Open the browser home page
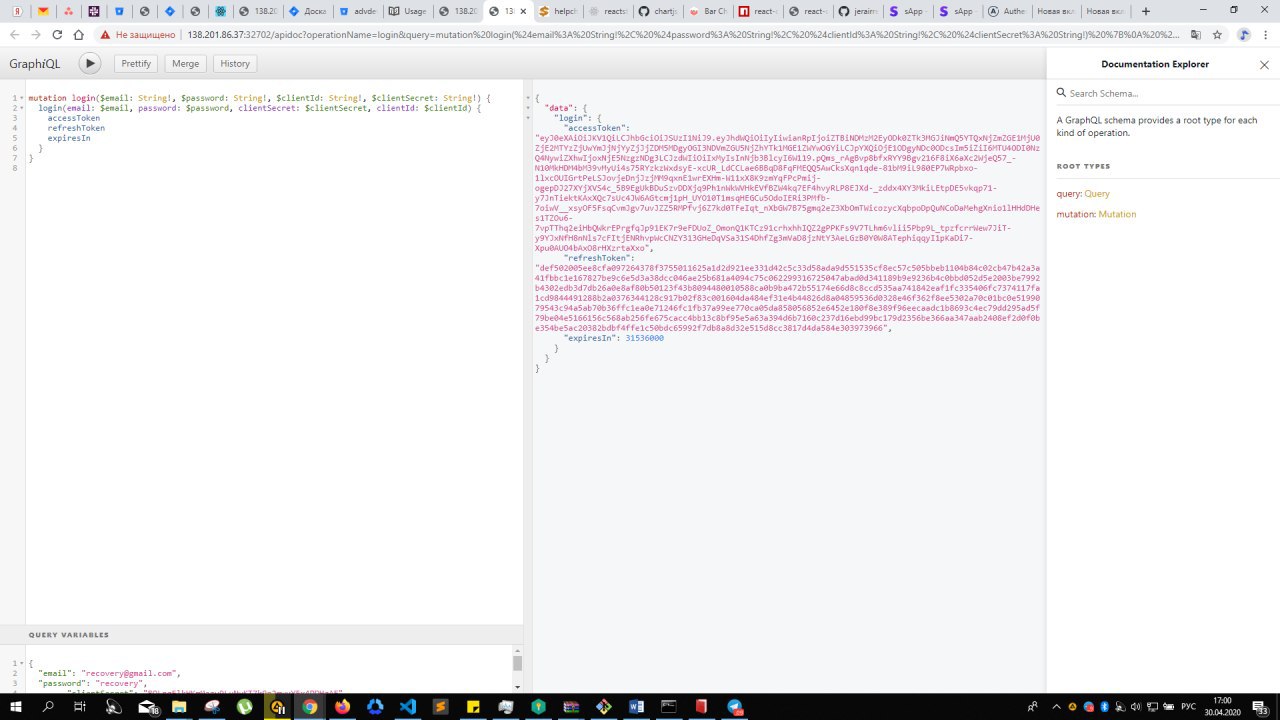The width and height of the screenshot is (1280, 720). [x=79, y=34]
